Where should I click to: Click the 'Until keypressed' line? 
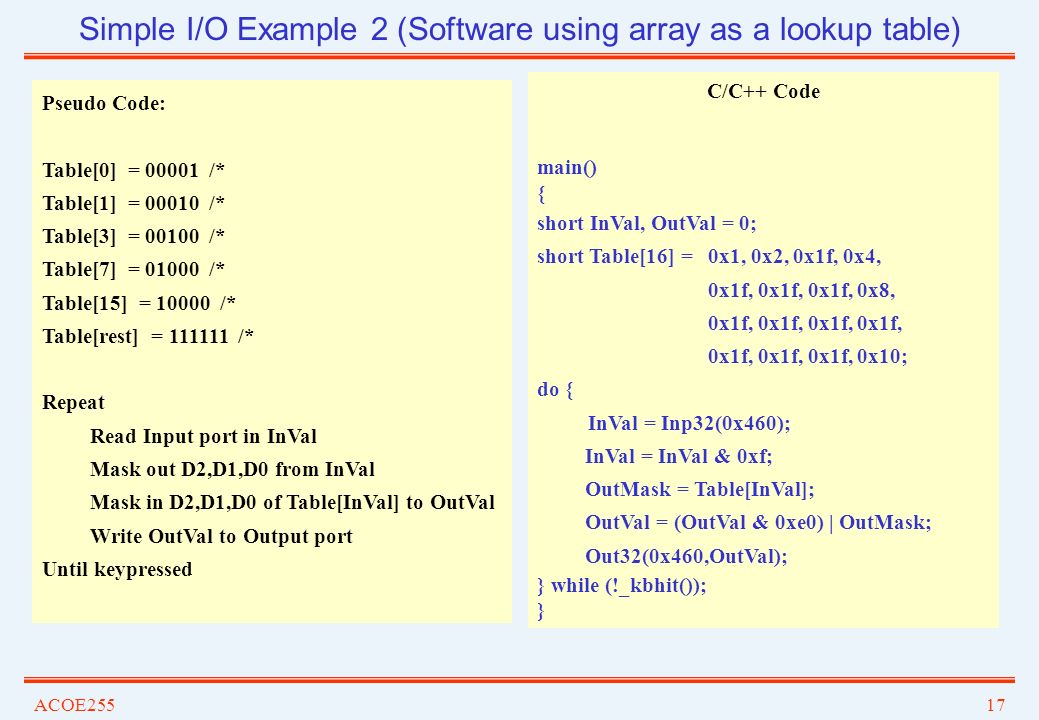[x=117, y=570]
